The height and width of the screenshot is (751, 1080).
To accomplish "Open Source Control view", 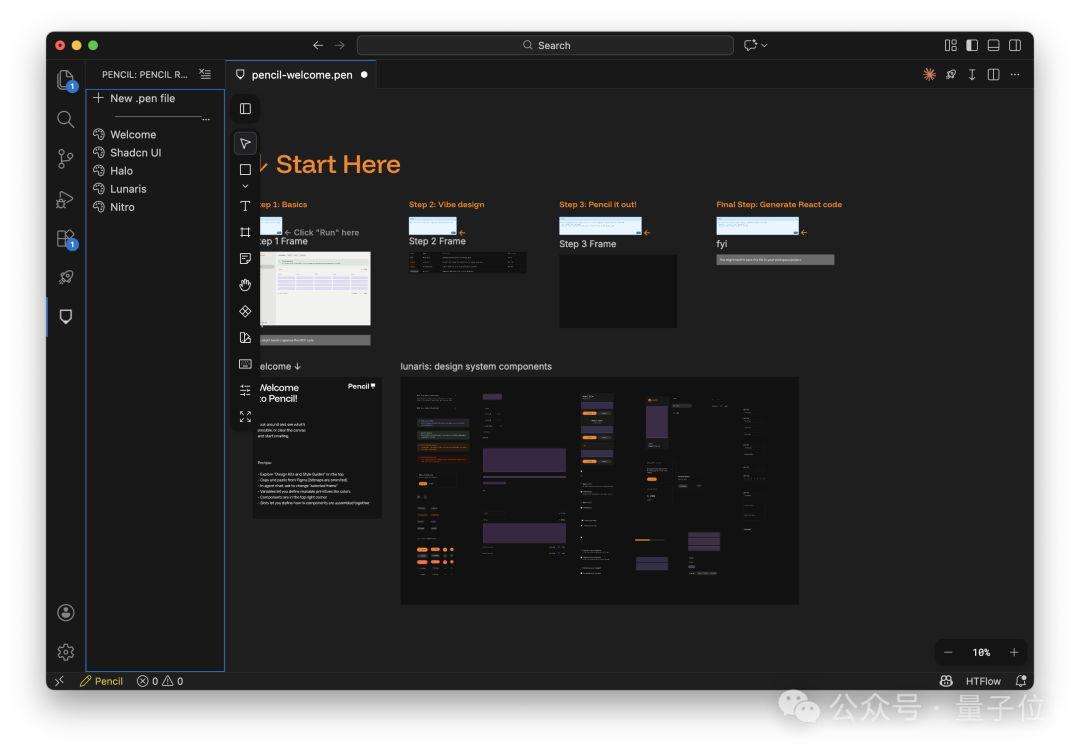I will click(65, 159).
